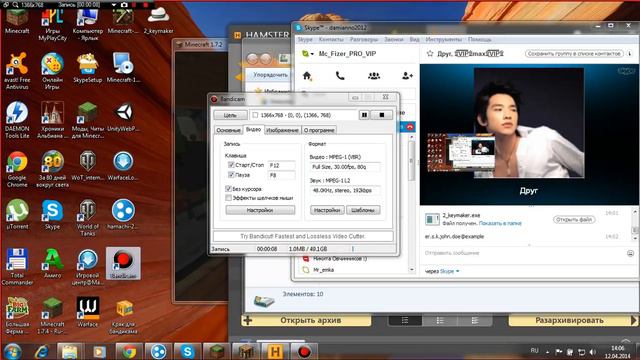Open Hamster taskbar icon
The image size is (640, 360).
coord(274,351)
